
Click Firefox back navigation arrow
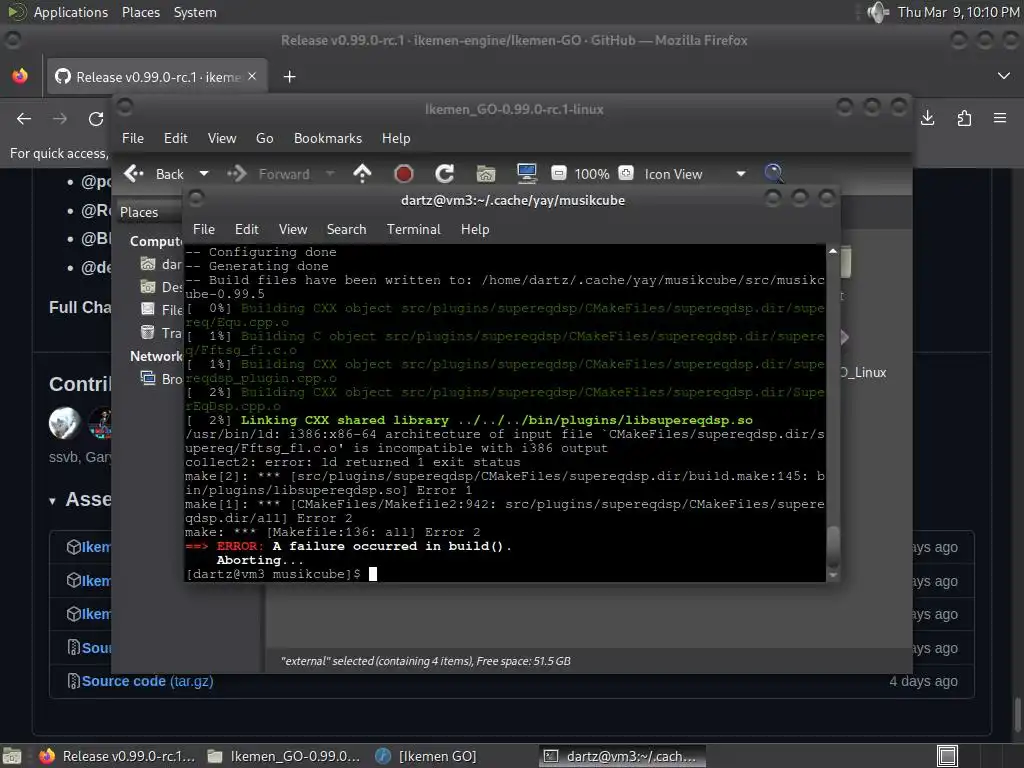pyautogui.click(x=24, y=119)
